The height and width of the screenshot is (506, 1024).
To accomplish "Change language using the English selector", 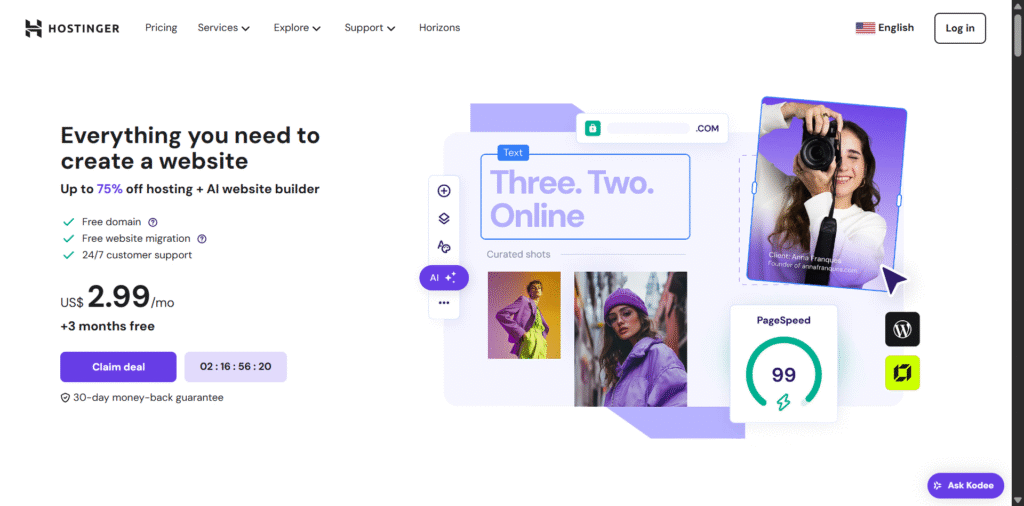I will pyautogui.click(x=885, y=28).
